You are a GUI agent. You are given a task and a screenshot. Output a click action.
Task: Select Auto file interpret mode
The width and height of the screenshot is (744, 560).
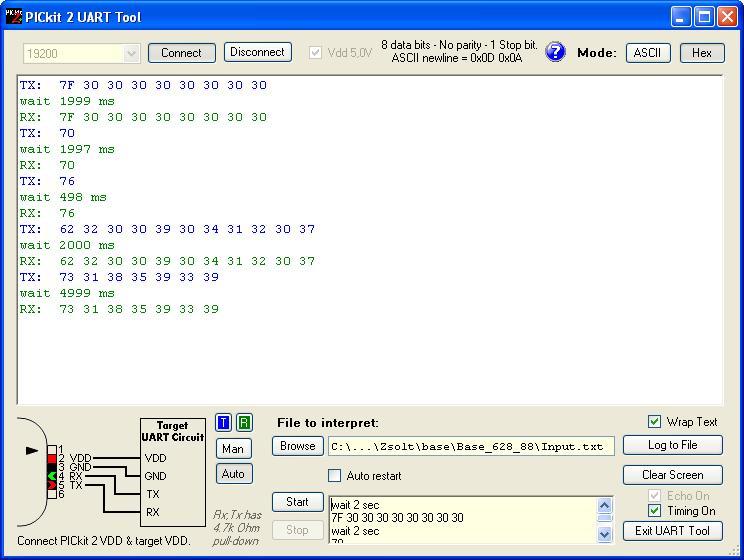point(233,474)
